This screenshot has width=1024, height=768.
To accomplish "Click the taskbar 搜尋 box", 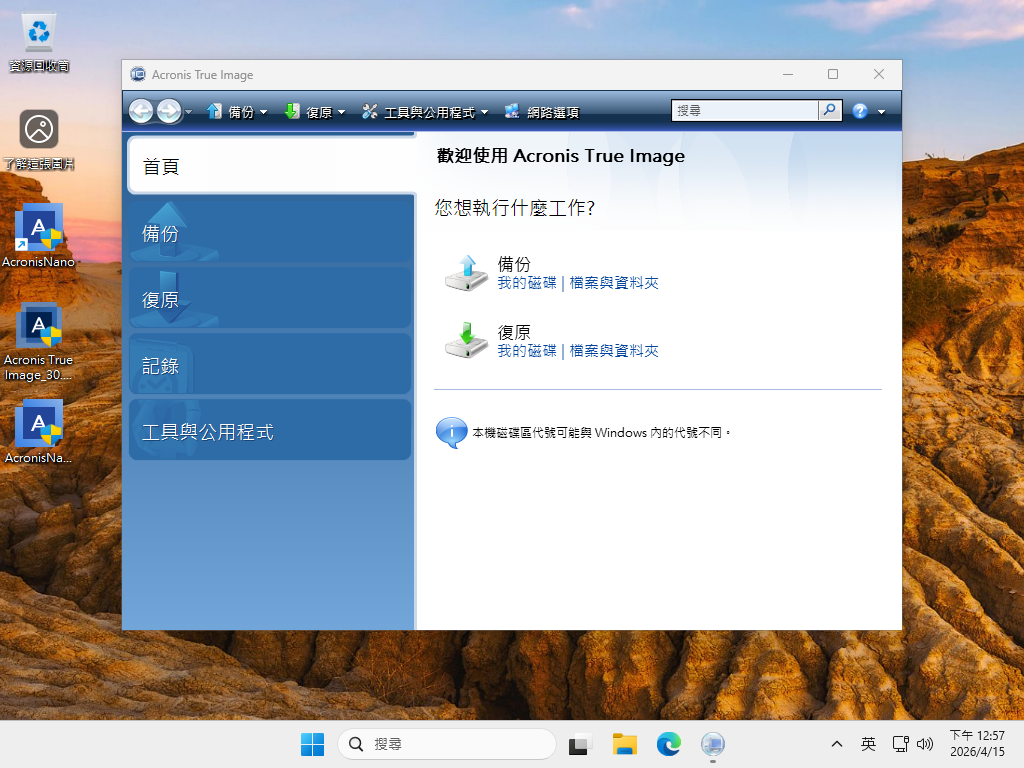I will click(x=447, y=744).
